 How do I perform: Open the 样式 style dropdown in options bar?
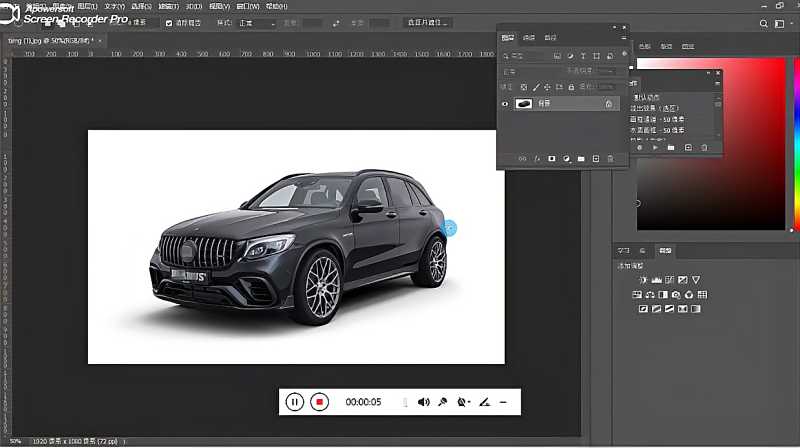(x=258, y=23)
